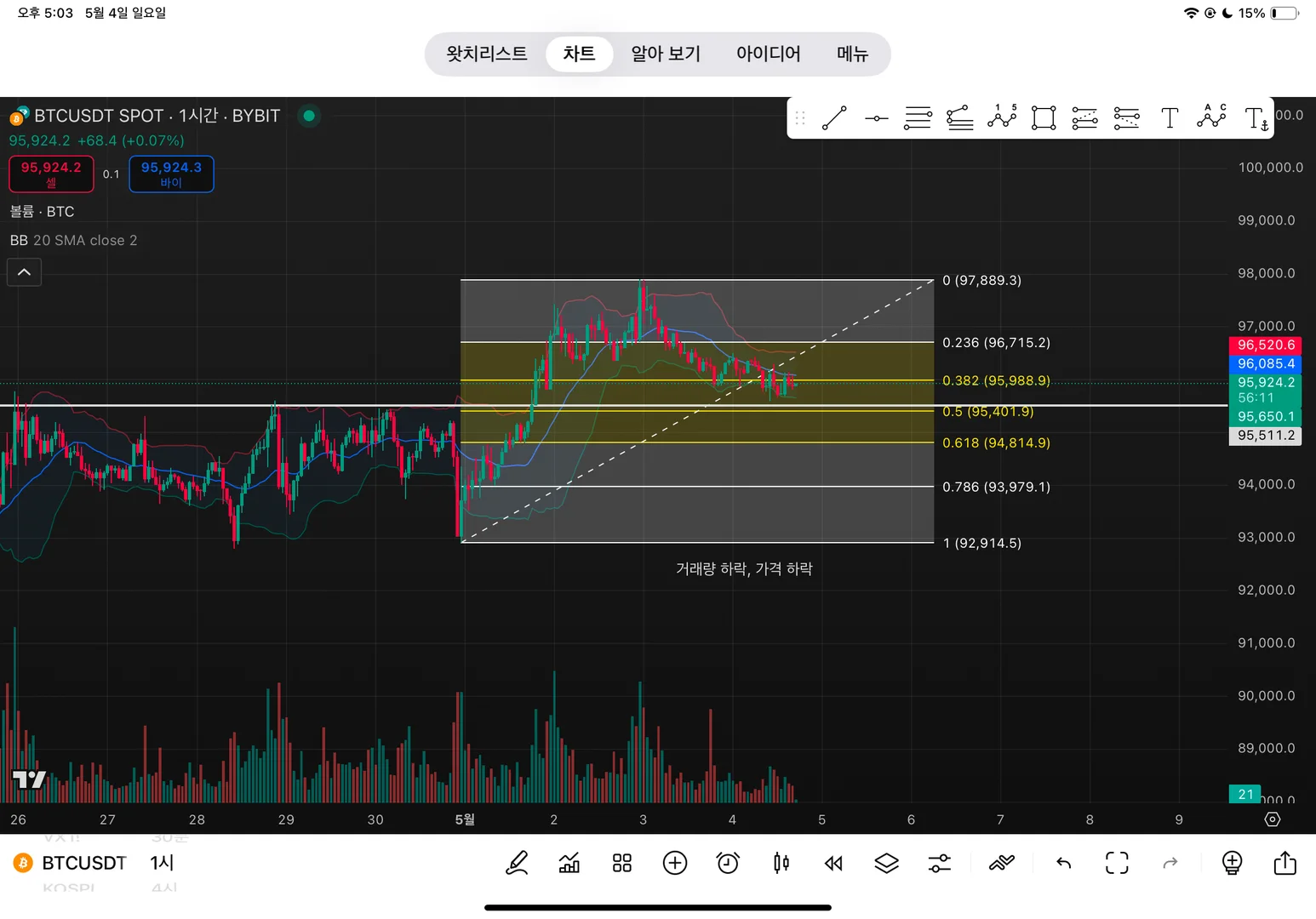
Task: Open the alarm clock alert icon
Action: (x=728, y=863)
